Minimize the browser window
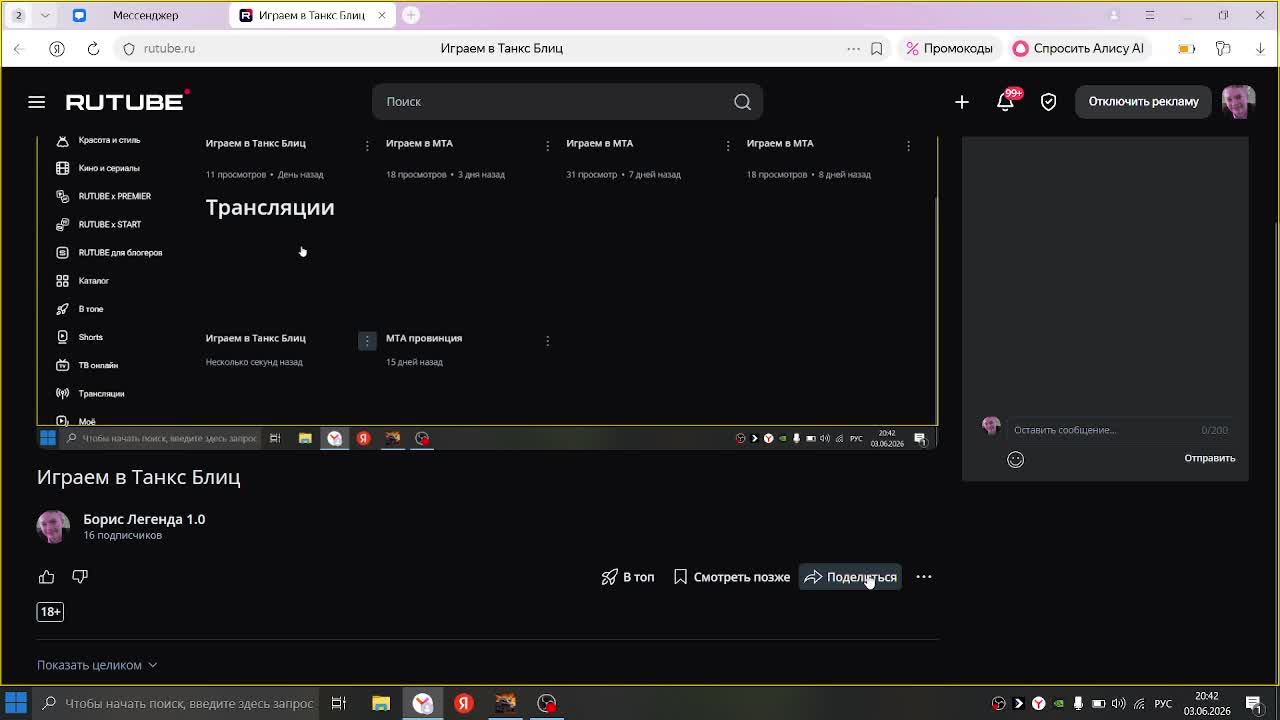This screenshot has width=1280, height=720. (x=1187, y=15)
